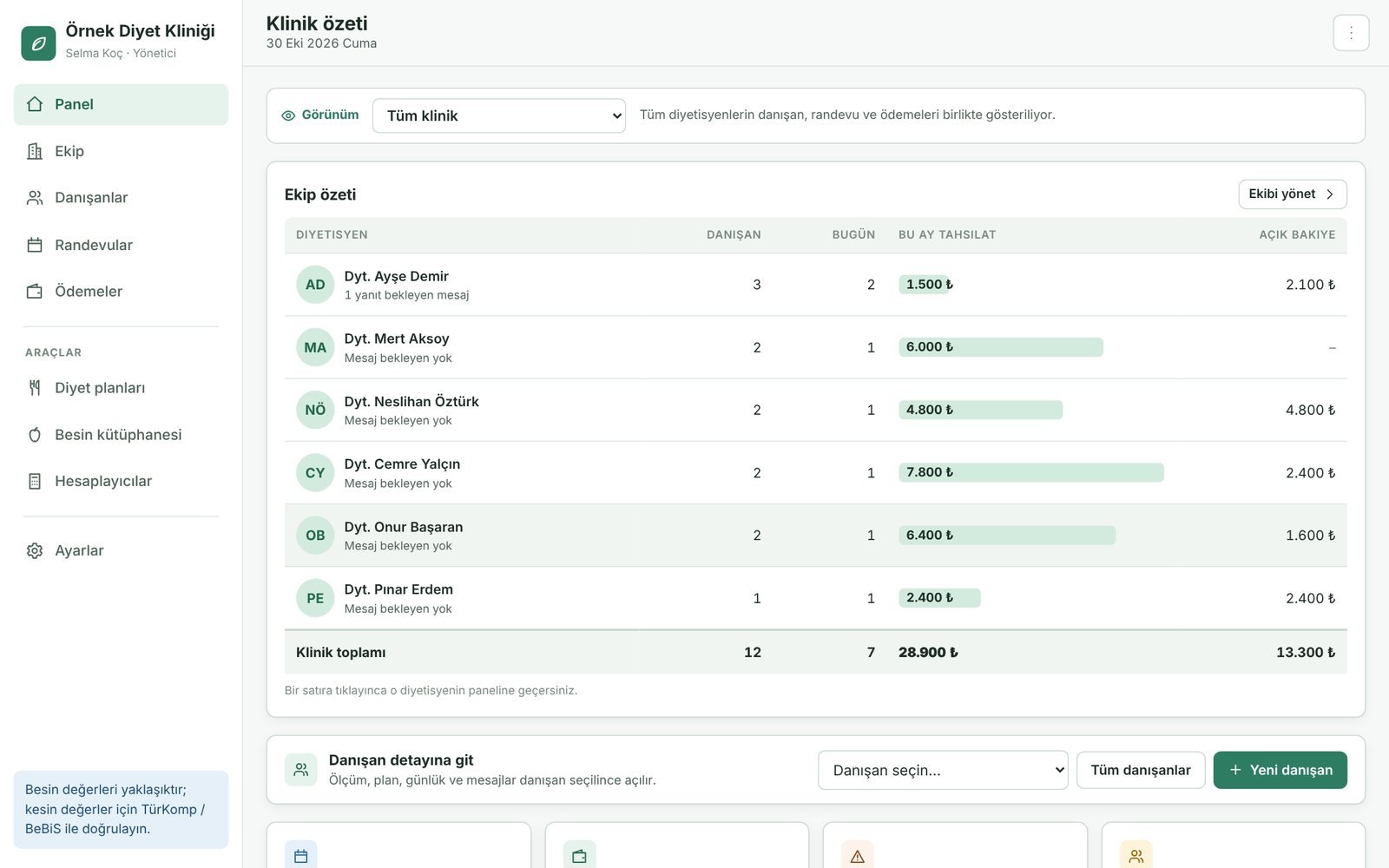Click the Ekibi yönet button
1389x868 pixels.
1293,194
